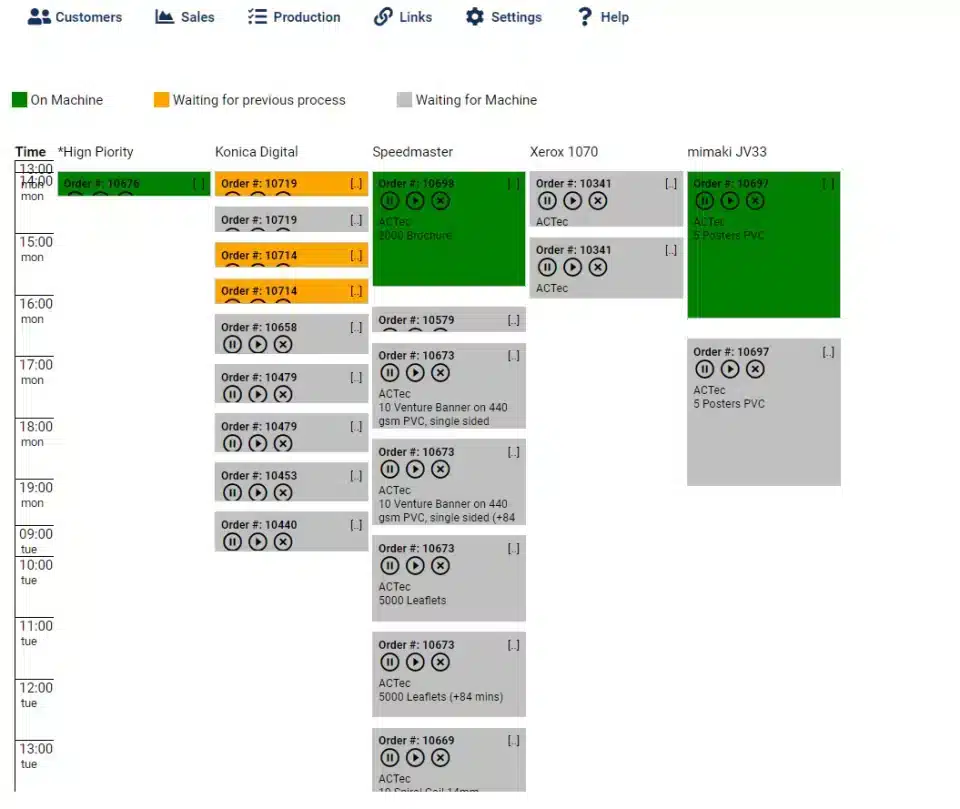Resume order 10341 on the Xerox 1070
Image resolution: width=960 pixels, height=809 pixels.
(x=572, y=201)
